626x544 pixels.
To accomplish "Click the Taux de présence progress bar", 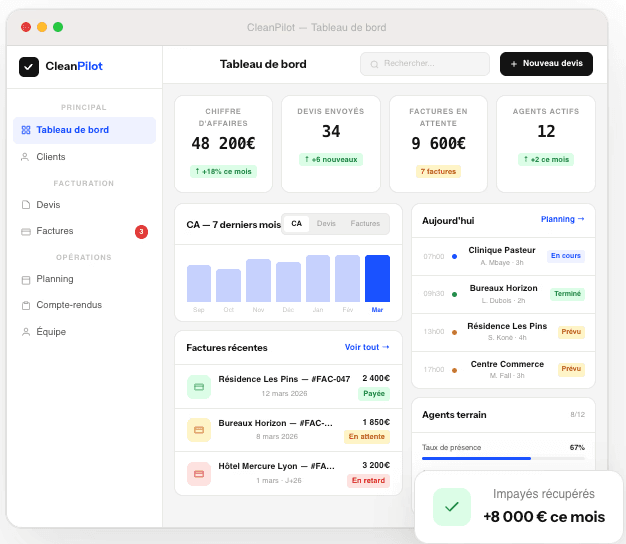I will click(503, 459).
